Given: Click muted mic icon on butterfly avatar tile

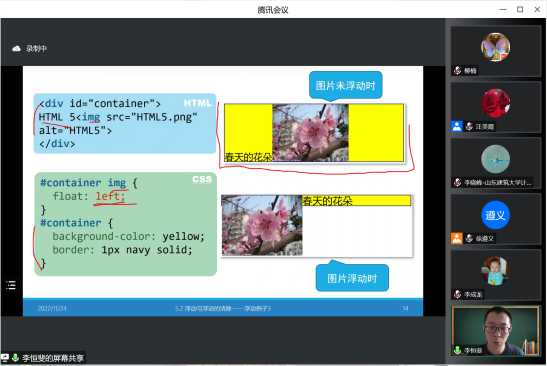Looking at the screenshot, I should 458,71.
